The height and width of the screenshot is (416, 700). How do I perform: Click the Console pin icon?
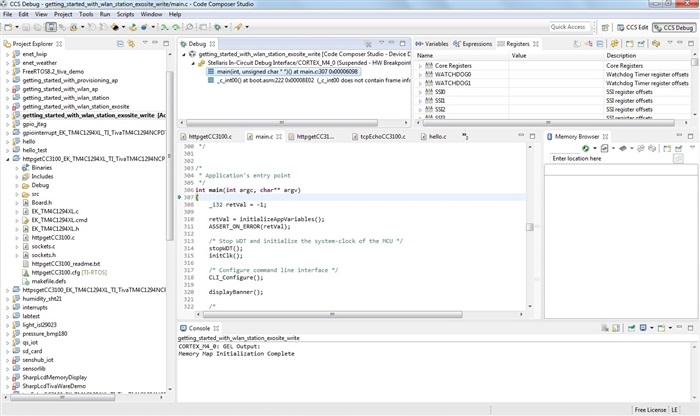point(631,328)
